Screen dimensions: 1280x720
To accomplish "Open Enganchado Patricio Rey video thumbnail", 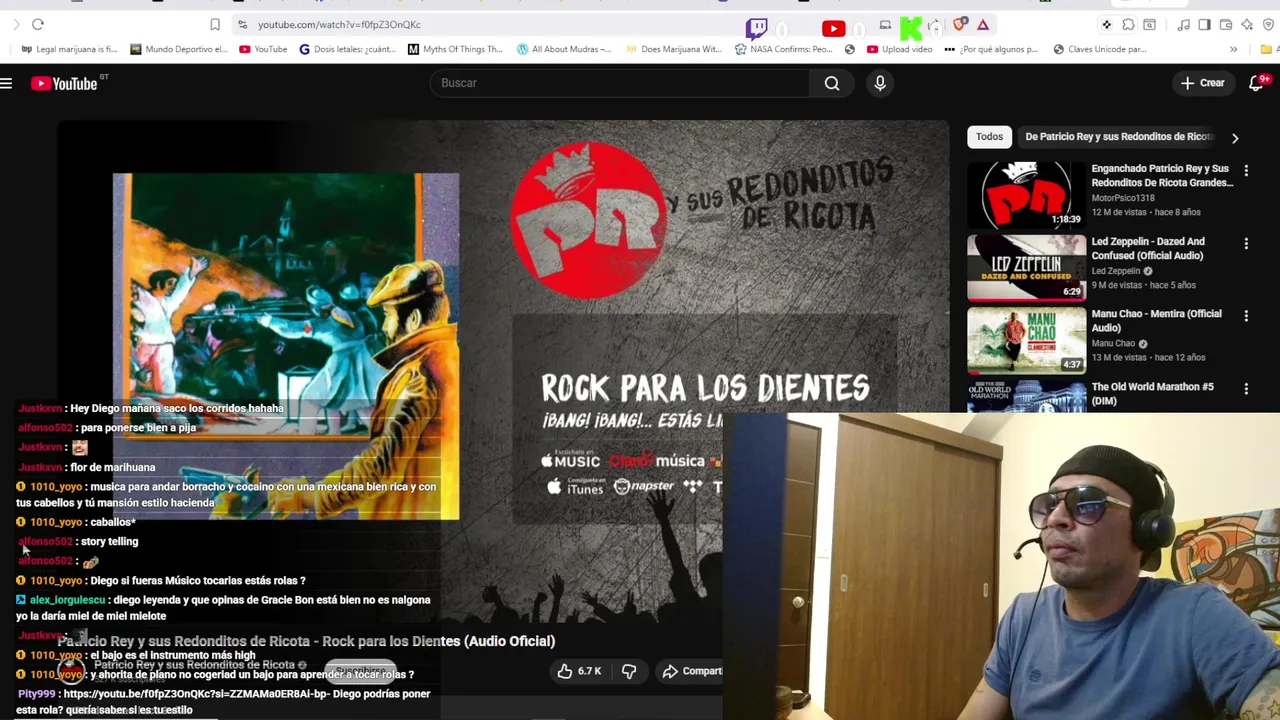I will [1026, 195].
